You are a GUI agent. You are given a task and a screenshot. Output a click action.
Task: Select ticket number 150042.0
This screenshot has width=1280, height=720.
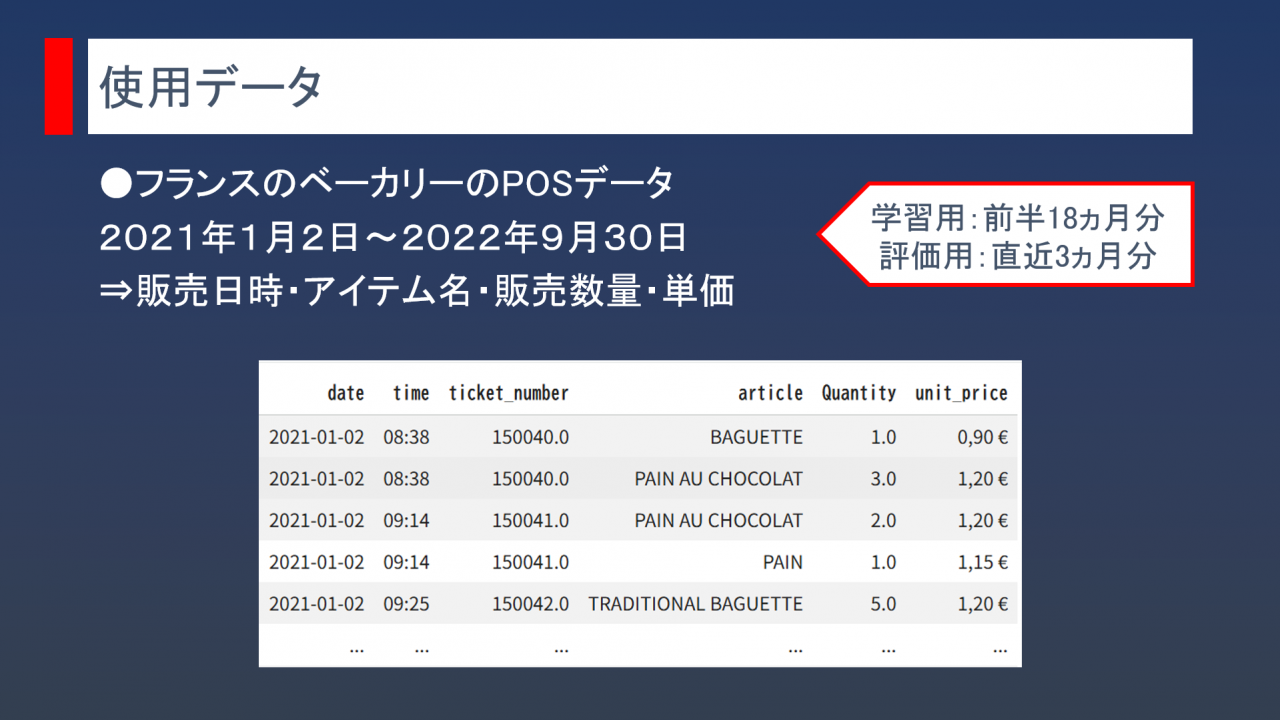[530, 604]
